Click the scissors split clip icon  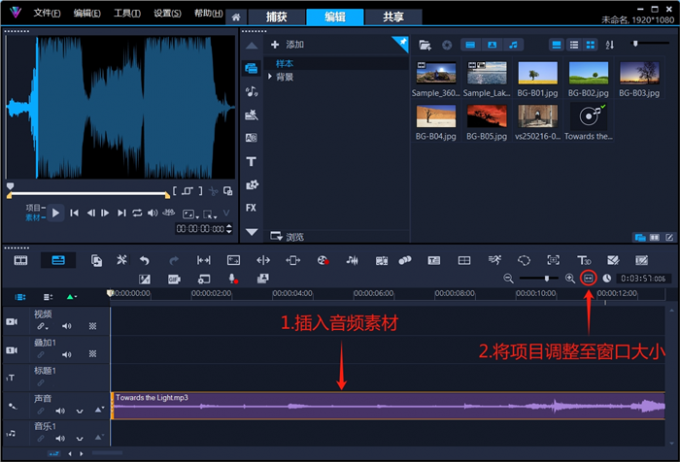(x=213, y=191)
